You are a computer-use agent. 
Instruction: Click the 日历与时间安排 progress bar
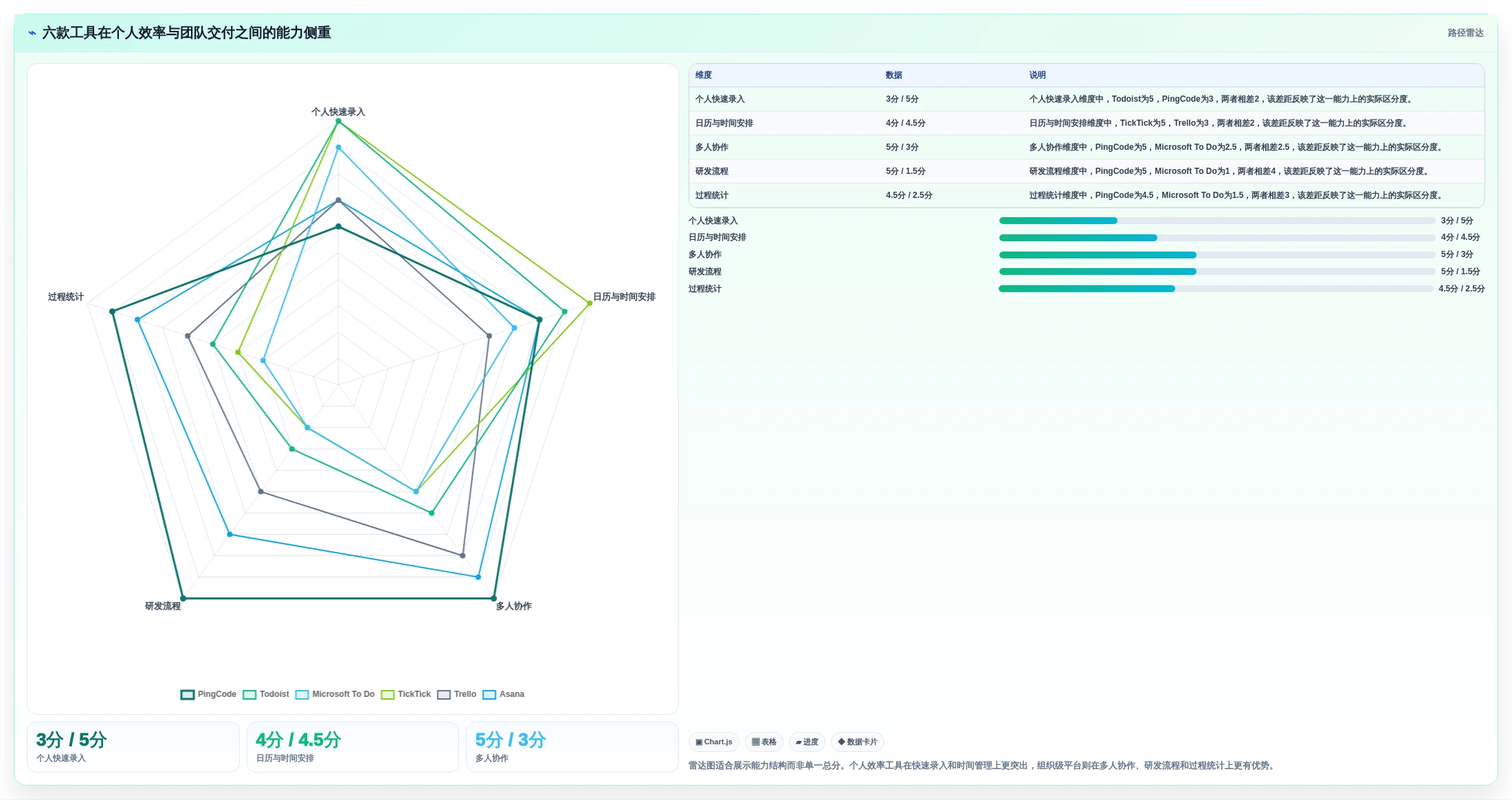pyautogui.click(x=1216, y=238)
